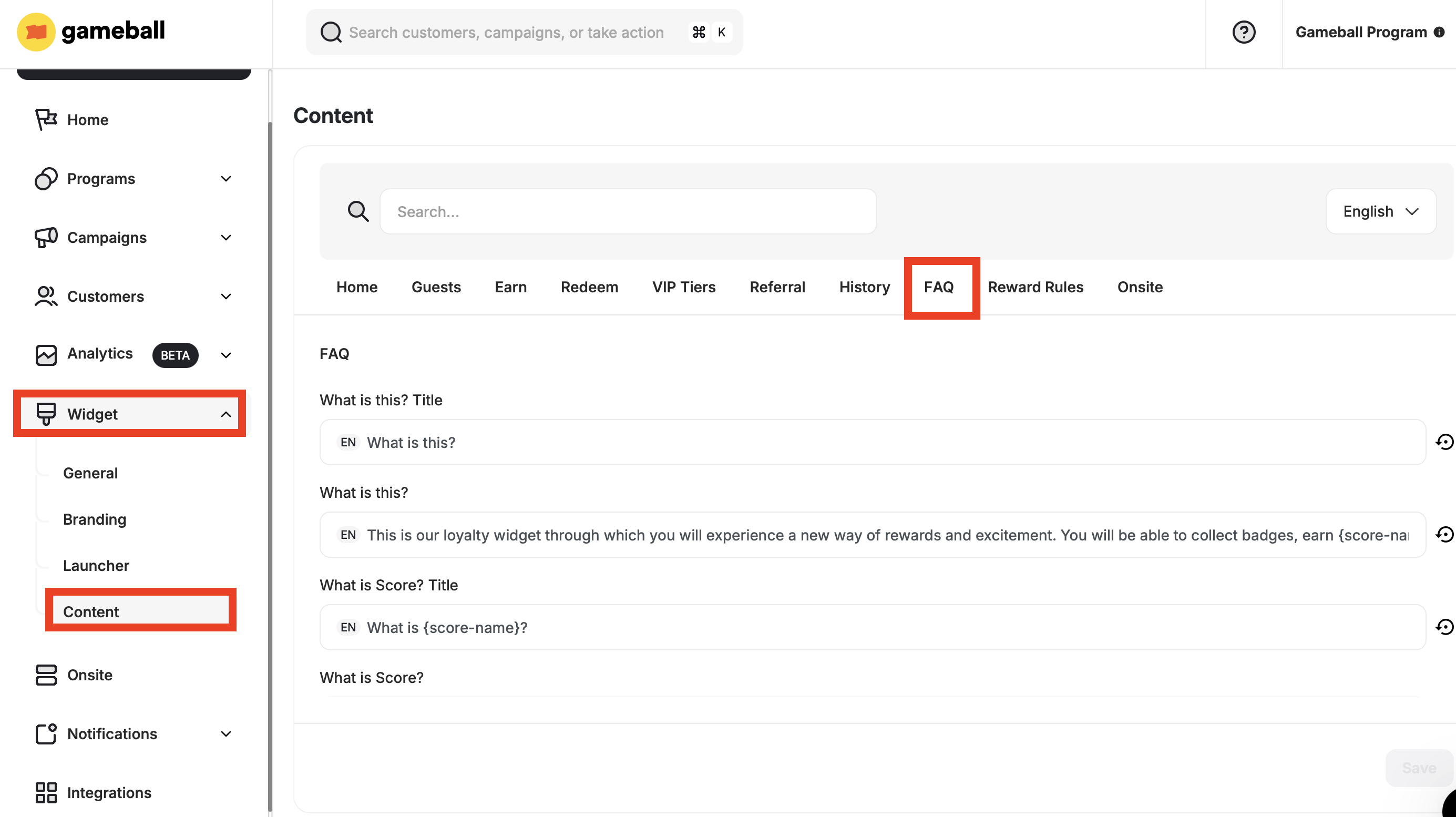
Task: Select the Home flag icon in sidebar
Action: (45, 119)
